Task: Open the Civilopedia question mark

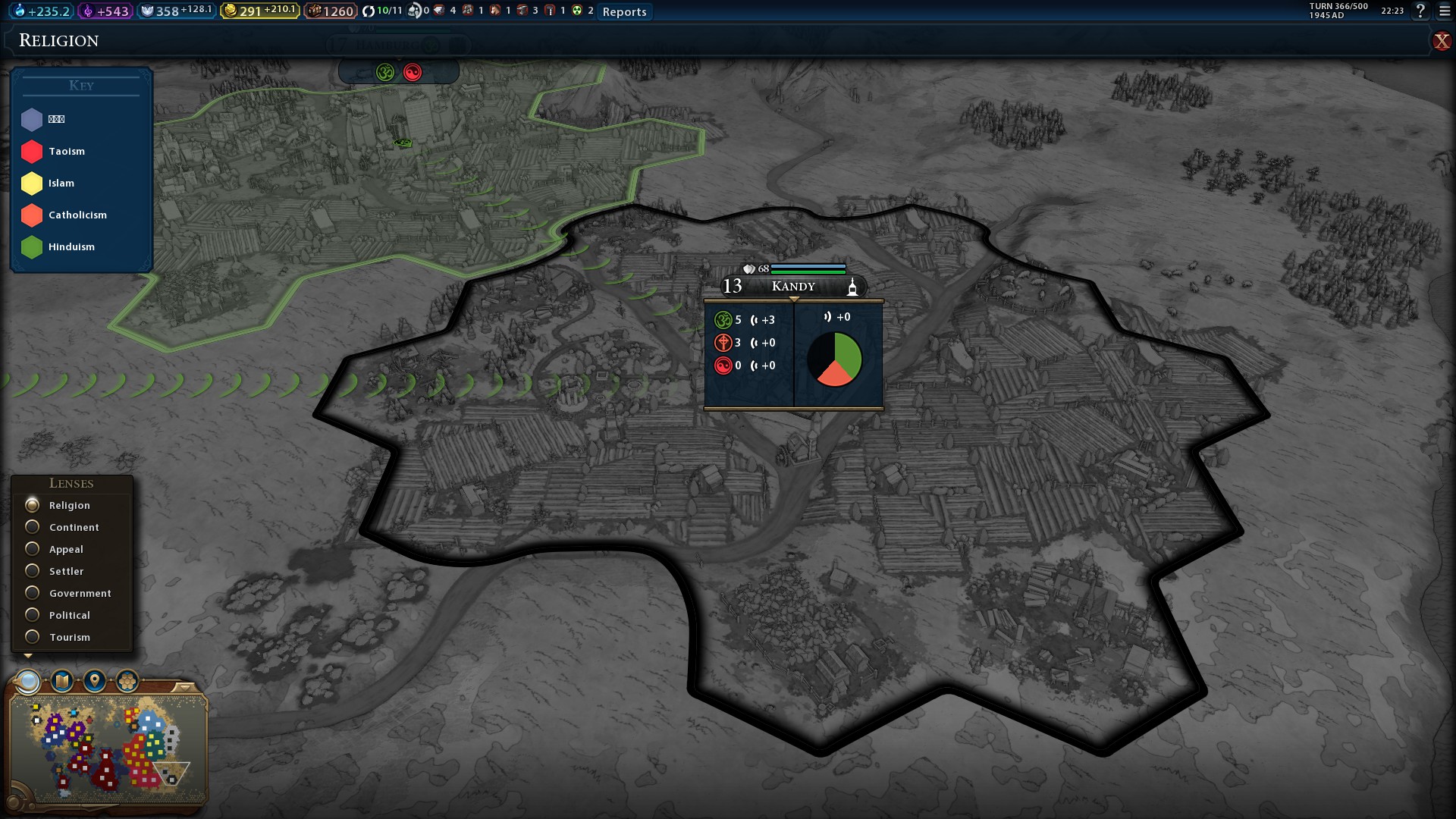Action: click(1420, 11)
